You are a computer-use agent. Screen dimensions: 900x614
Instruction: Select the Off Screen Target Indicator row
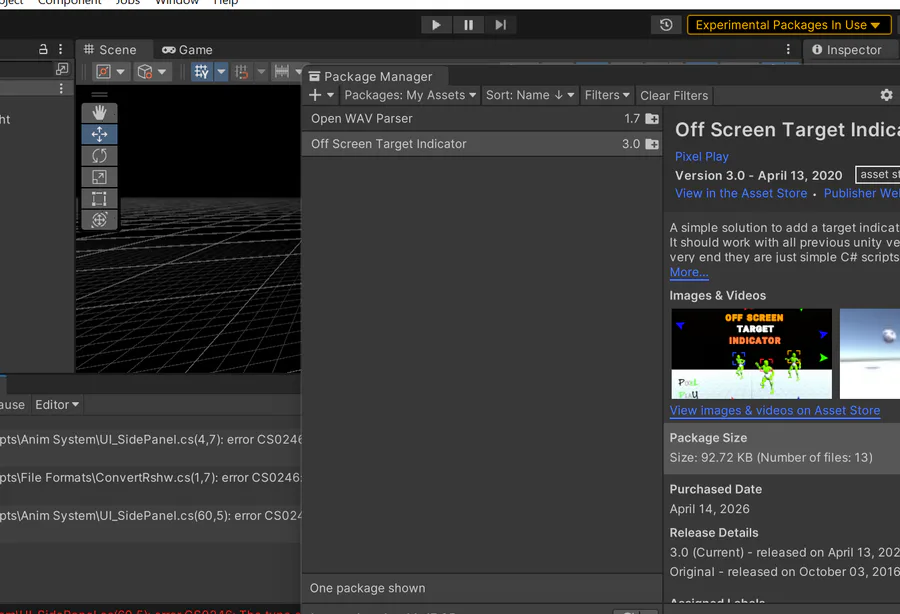(x=482, y=144)
